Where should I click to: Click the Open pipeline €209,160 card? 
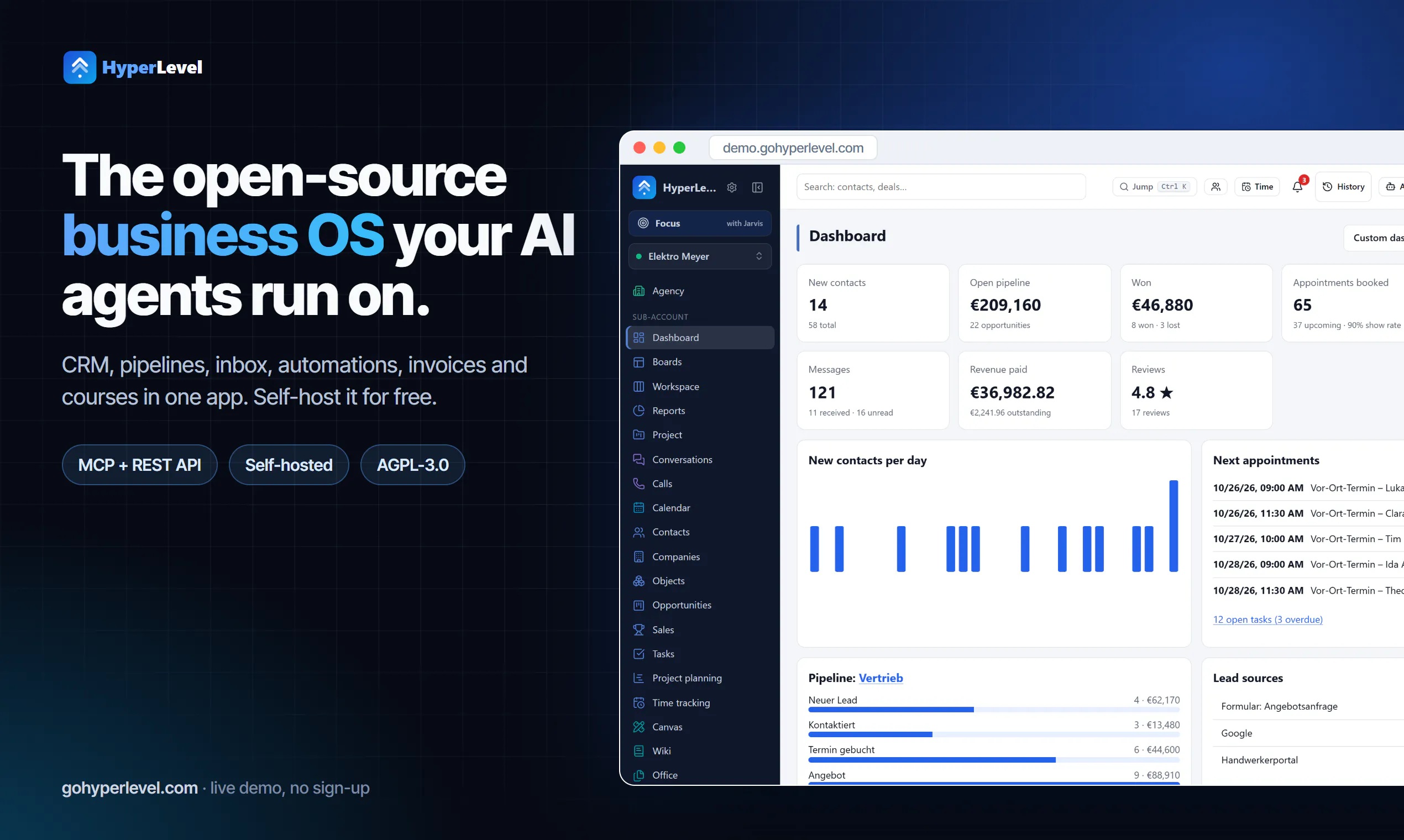coord(1034,303)
